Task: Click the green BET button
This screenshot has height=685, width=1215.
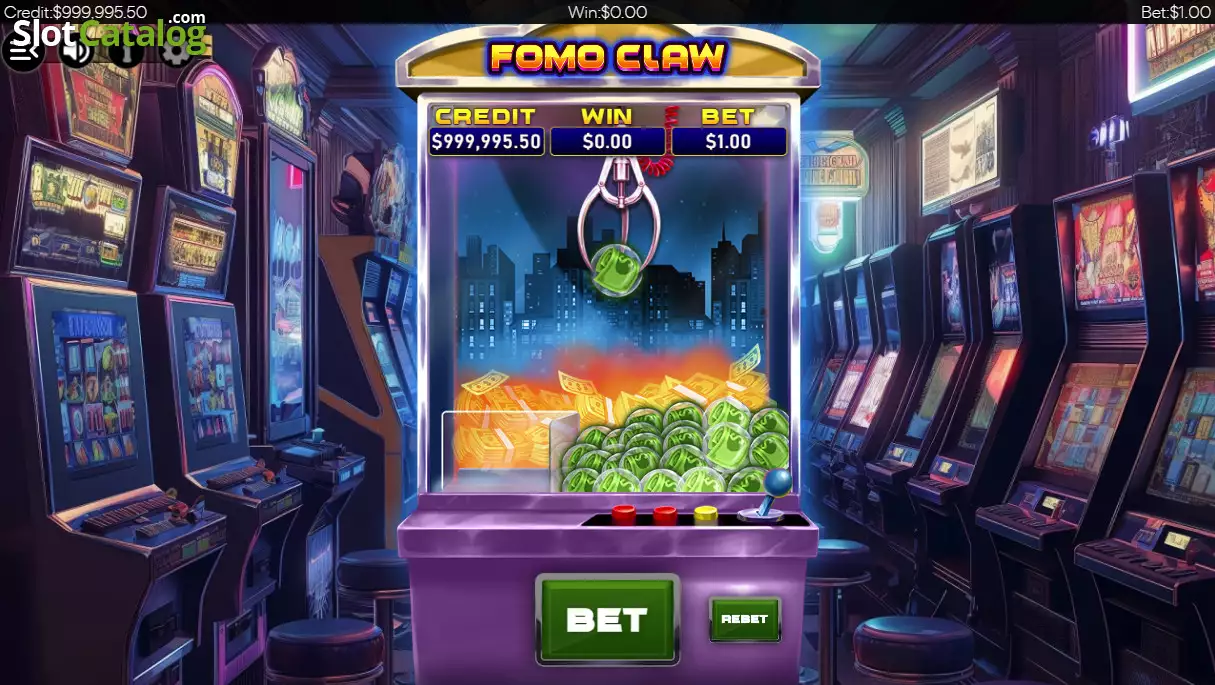Action: click(607, 619)
